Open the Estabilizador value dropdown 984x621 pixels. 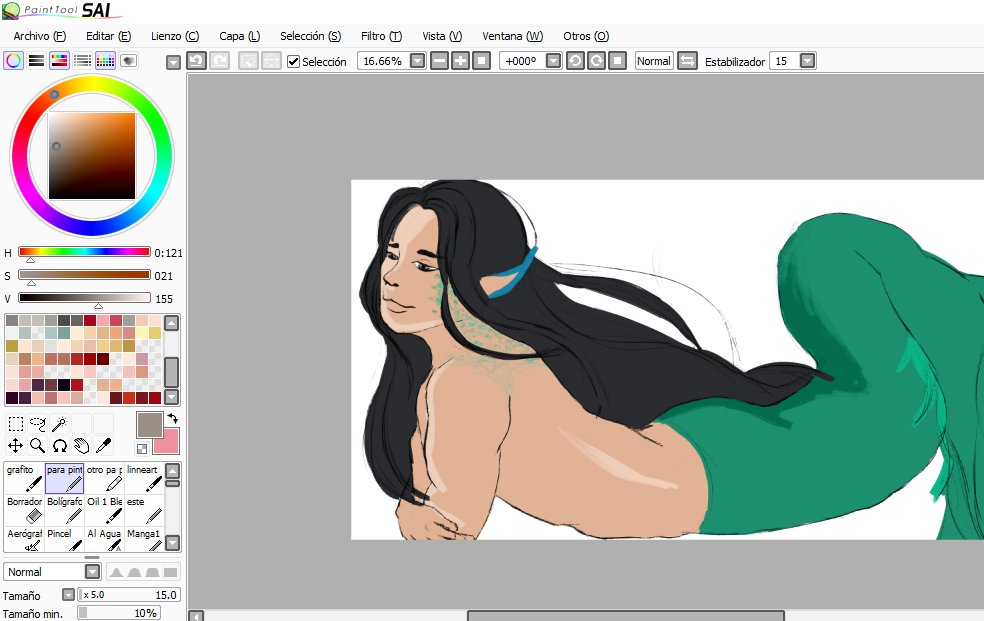click(808, 61)
